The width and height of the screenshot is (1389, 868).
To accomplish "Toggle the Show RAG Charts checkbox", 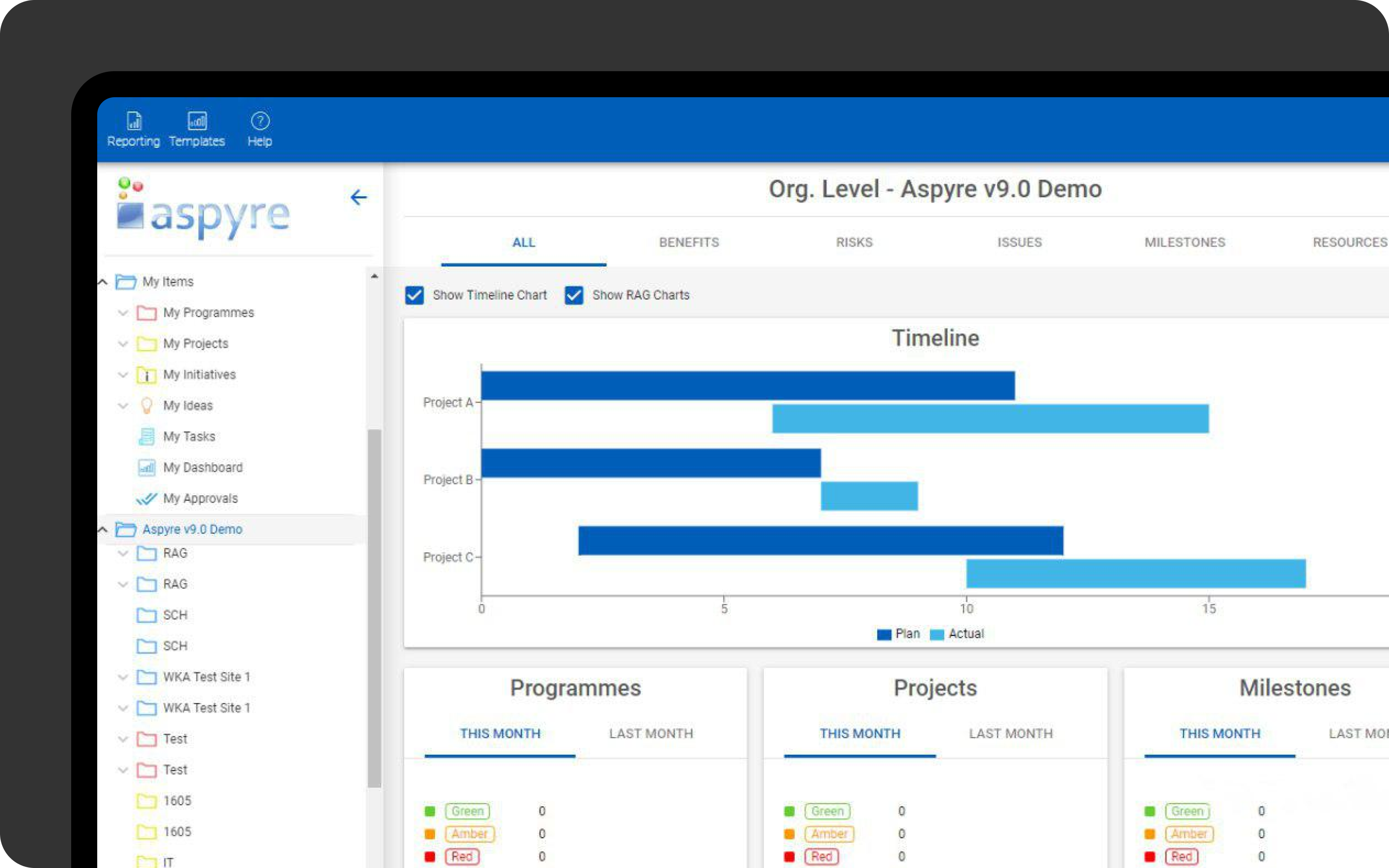I will [x=574, y=295].
